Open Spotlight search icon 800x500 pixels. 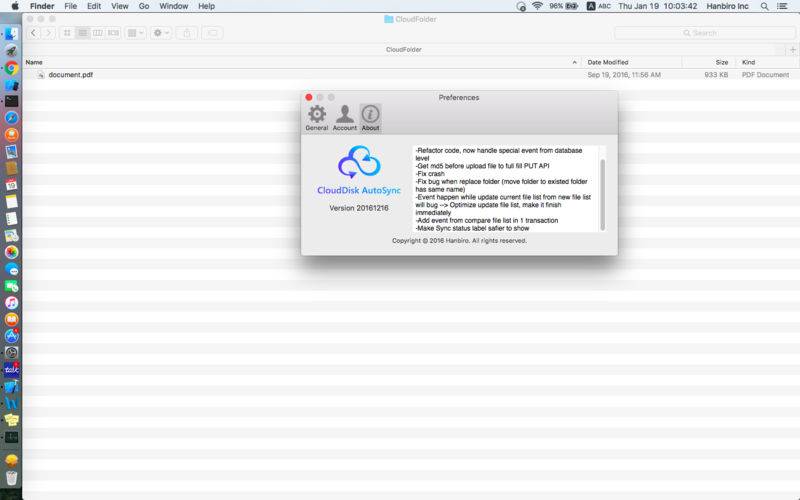(764, 6)
